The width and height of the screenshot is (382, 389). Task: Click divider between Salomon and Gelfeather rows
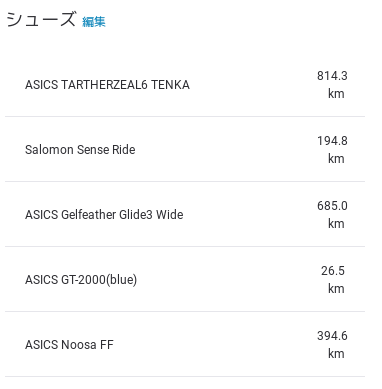pos(185,182)
